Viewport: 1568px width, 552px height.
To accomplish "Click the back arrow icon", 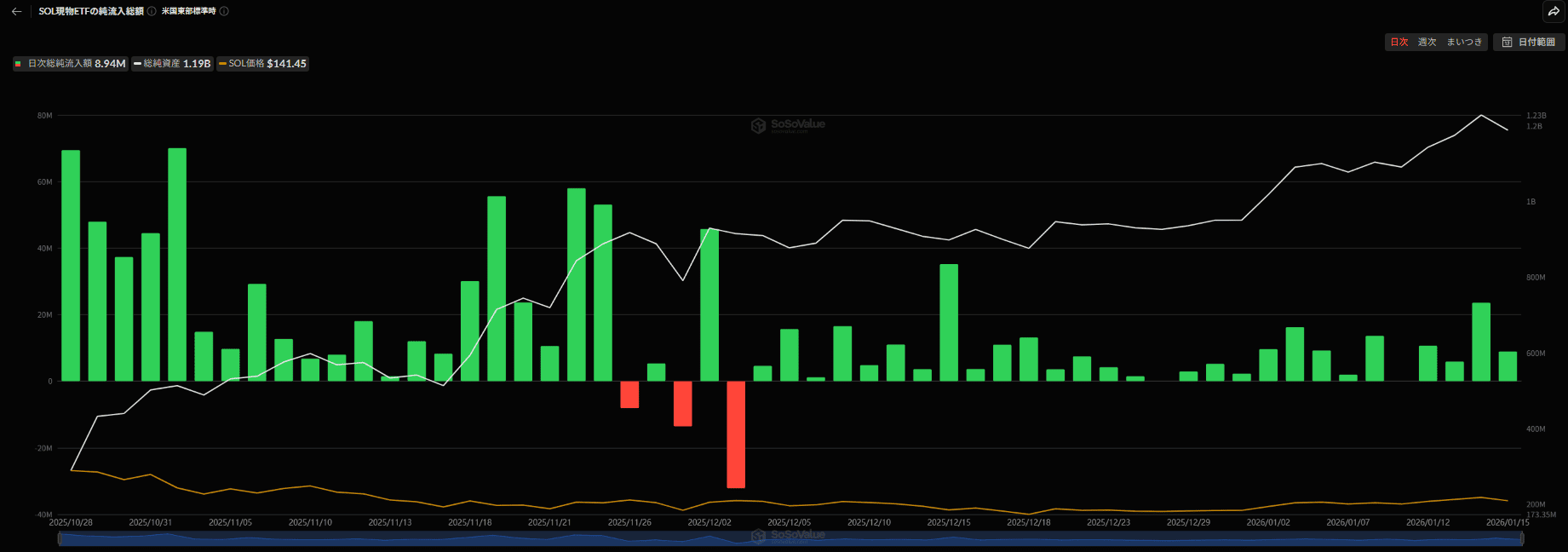I will [16, 12].
